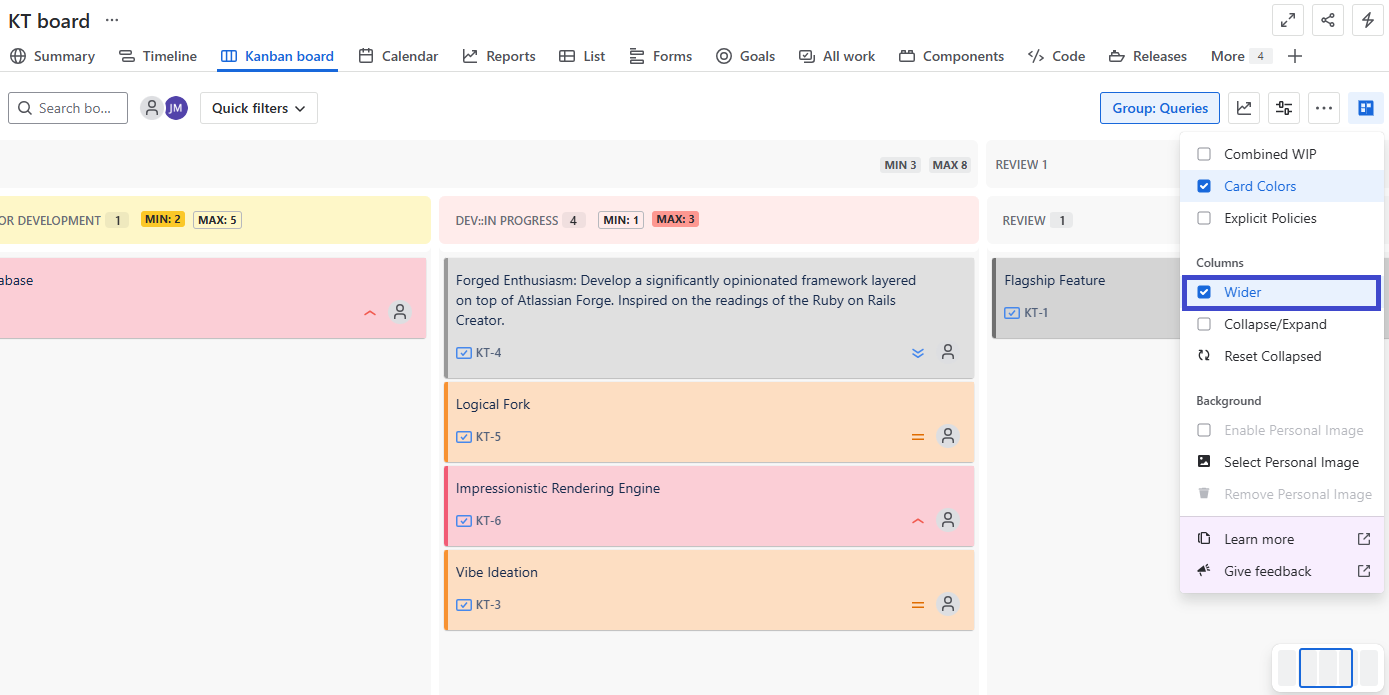Click the board minimap in bottom corner
The image size is (1389, 695).
tap(1327, 668)
